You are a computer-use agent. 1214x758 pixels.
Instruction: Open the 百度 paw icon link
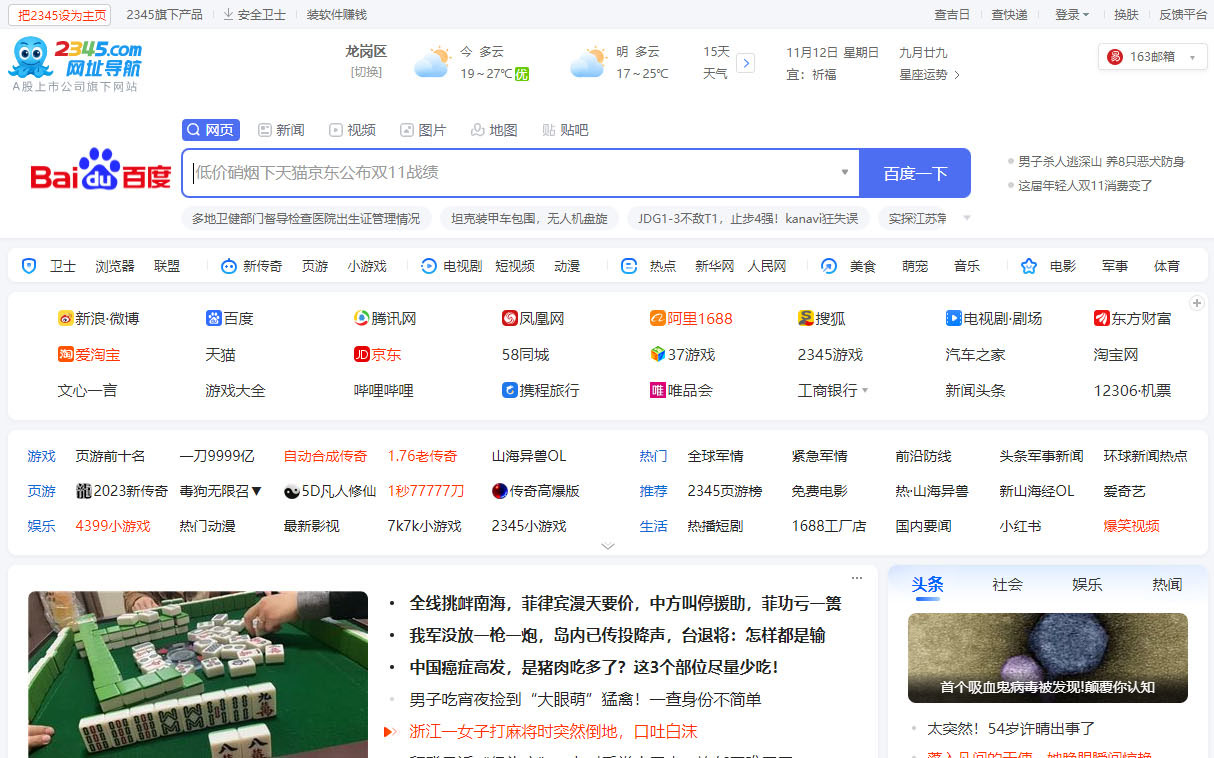(x=213, y=318)
